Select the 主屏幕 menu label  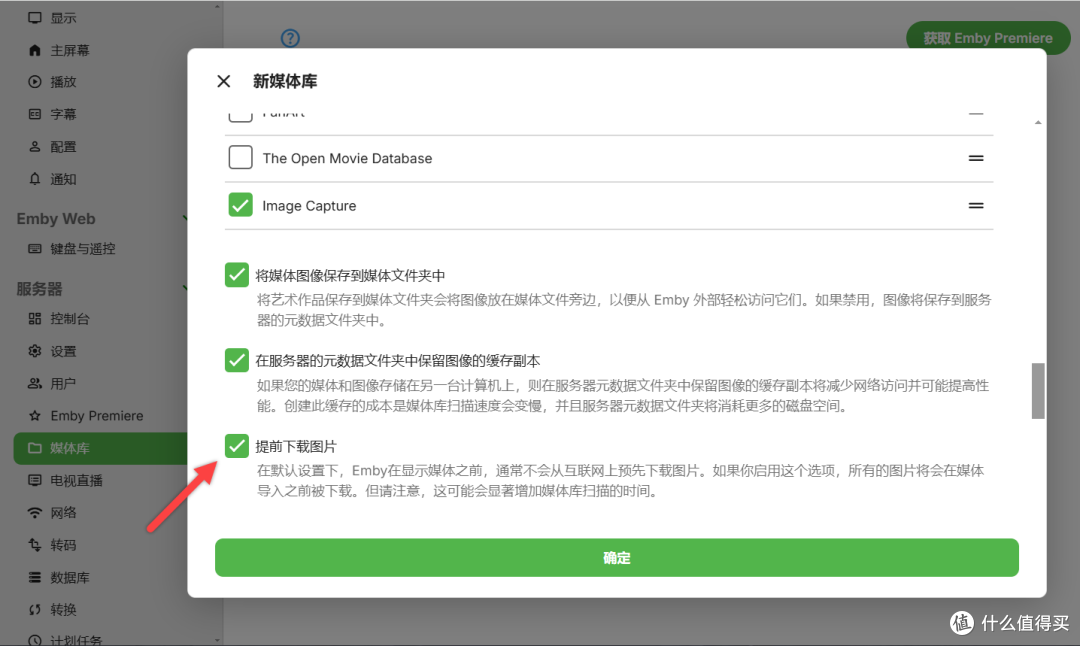click(x=70, y=50)
